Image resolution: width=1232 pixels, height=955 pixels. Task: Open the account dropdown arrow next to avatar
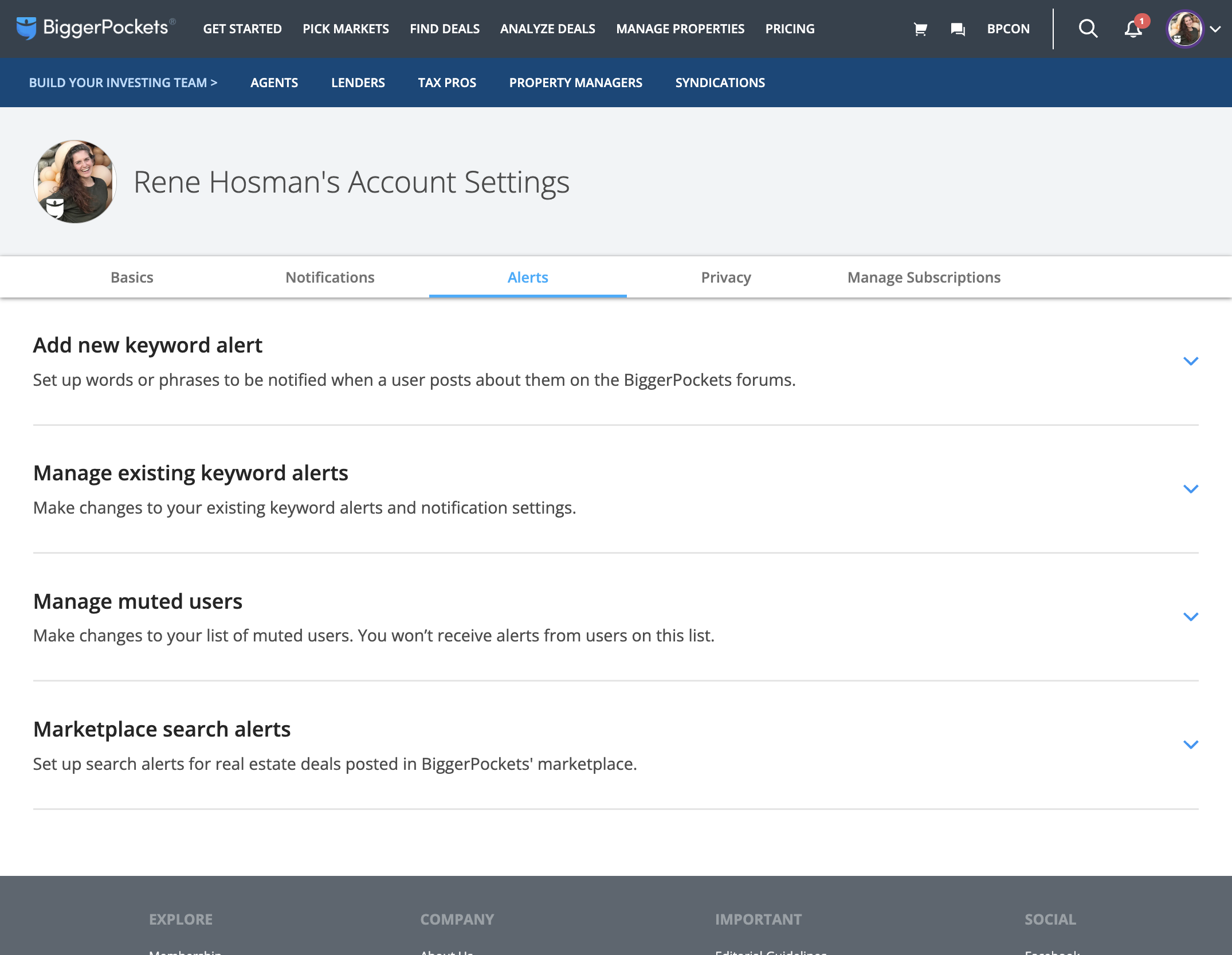[1215, 29]
